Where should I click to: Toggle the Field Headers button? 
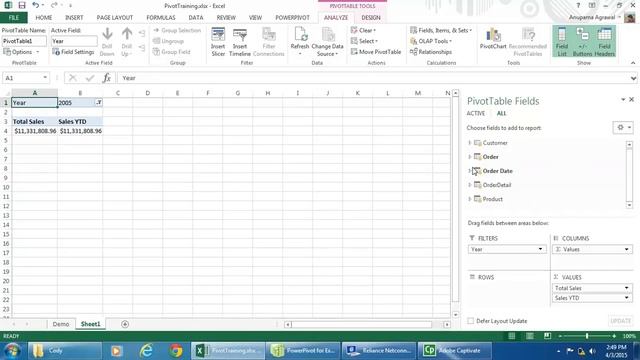604,42
